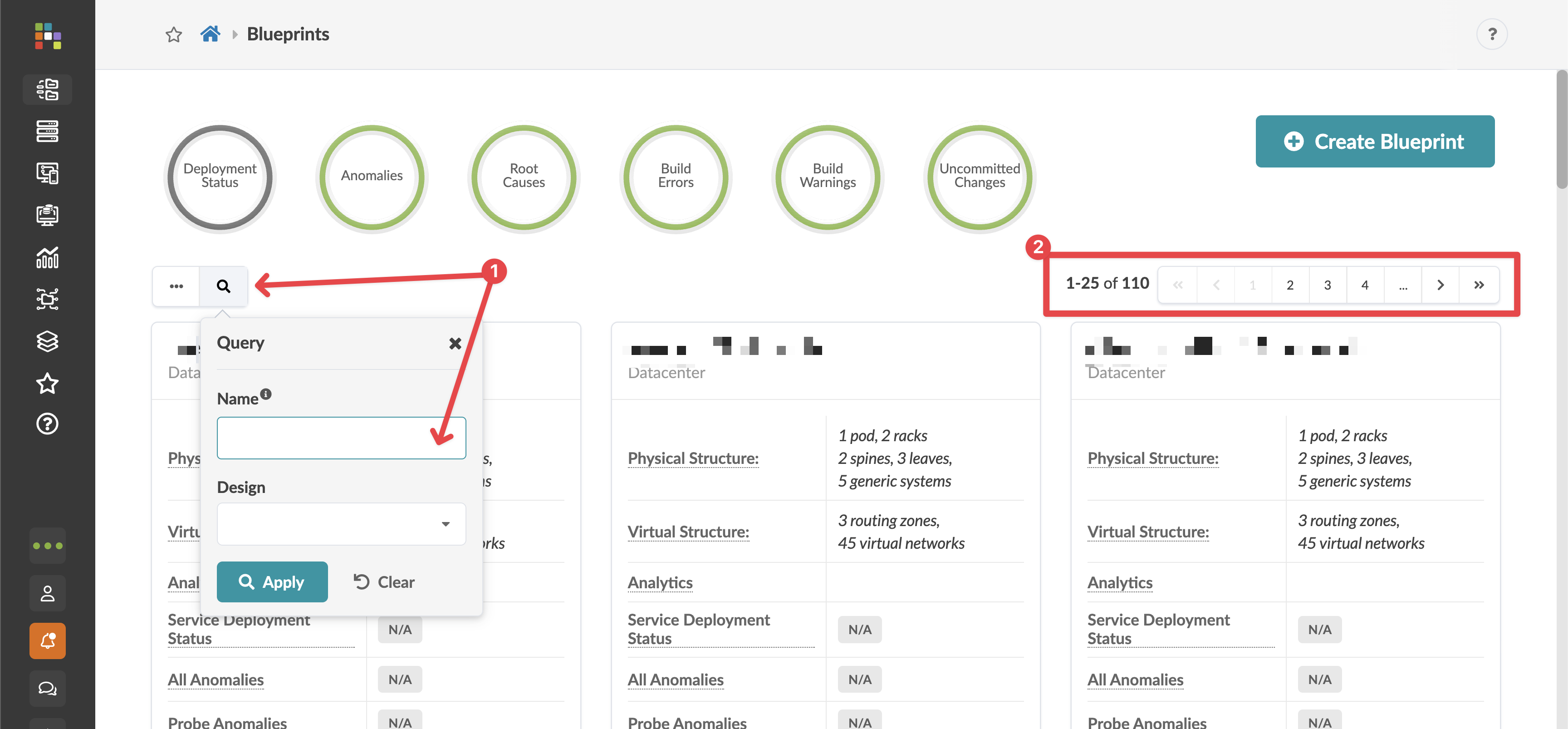Click Virtual Structure label in middle card

(x=688, y=532)
